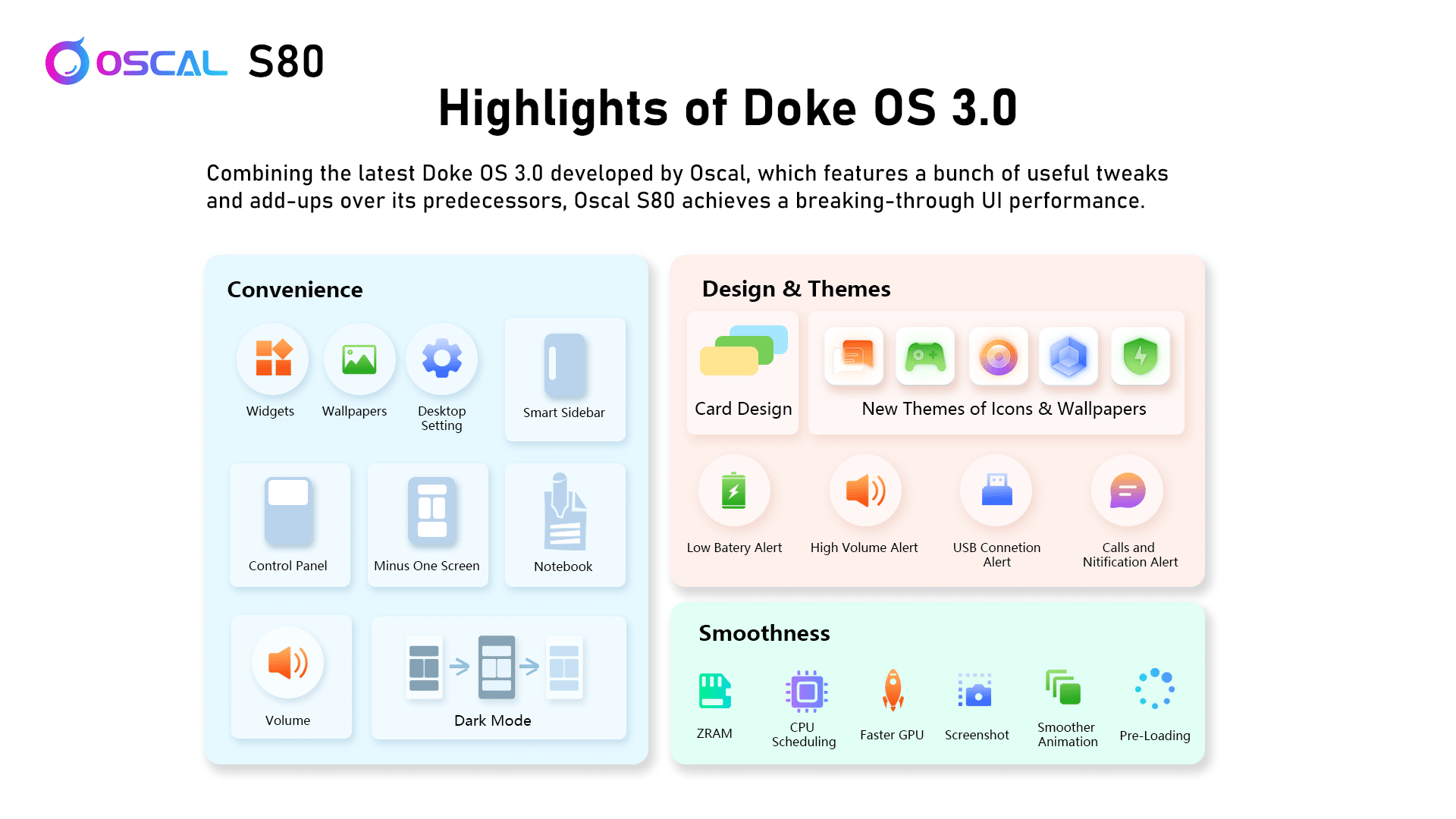Select the ZRAM memory card icon
This screenshot has width=1456, height=819.
tap(714, 691)
